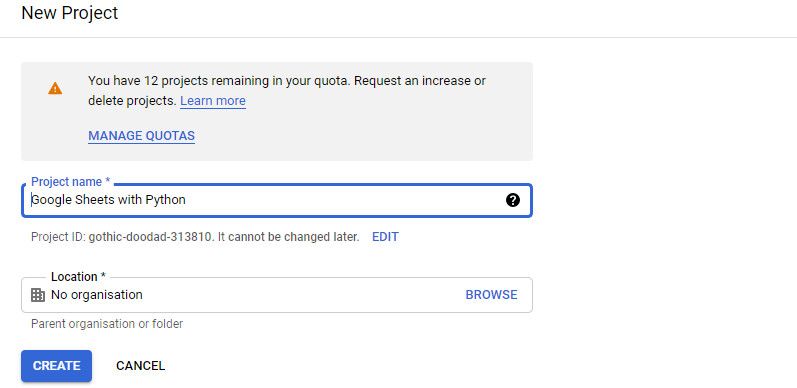797x388 pixels.
Task: Click EDIT next to the Project ID
Action: tap(385, 236)
